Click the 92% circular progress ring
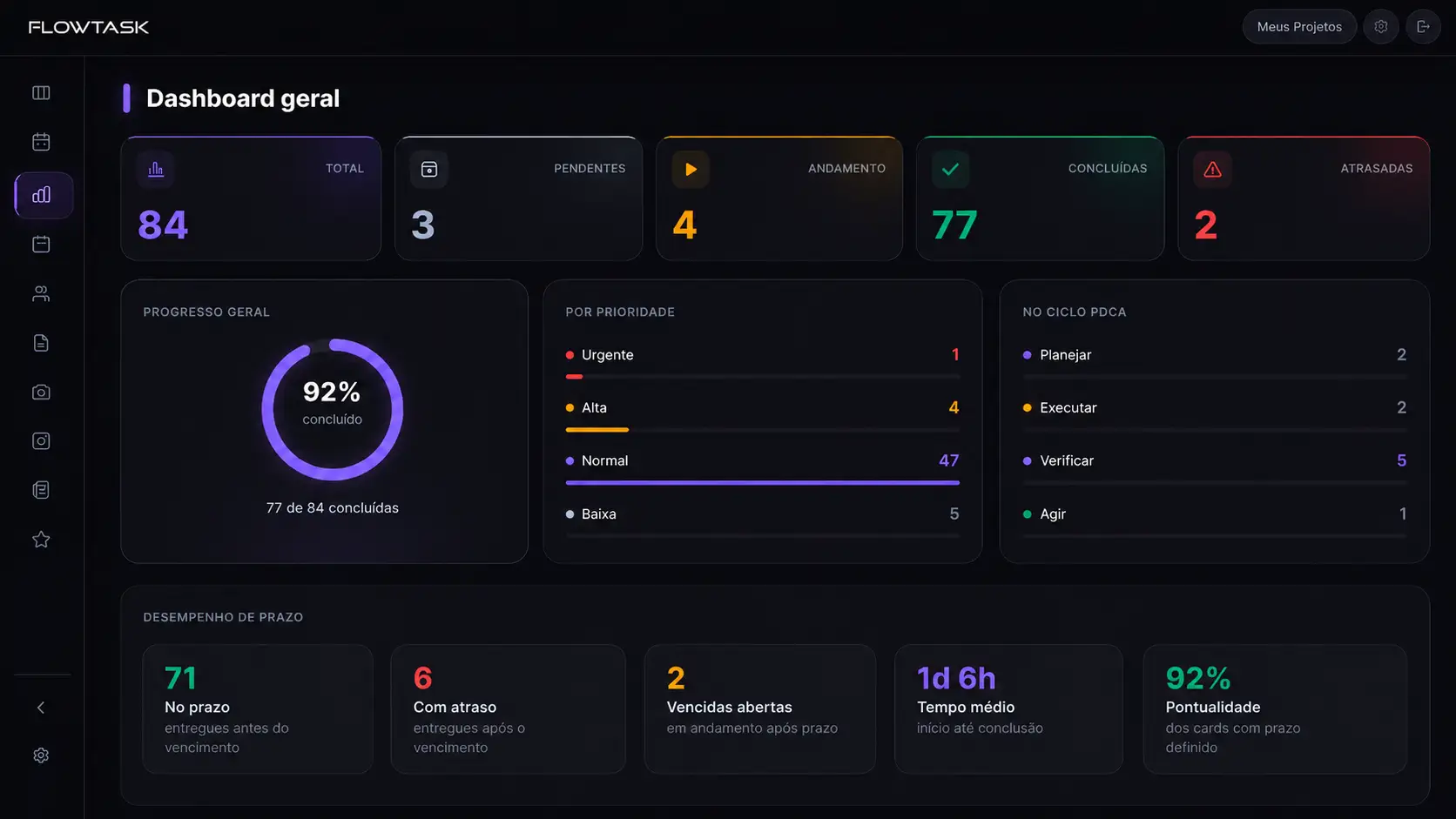This screenshot has height=819, width=1456. (x=333, y=409)
